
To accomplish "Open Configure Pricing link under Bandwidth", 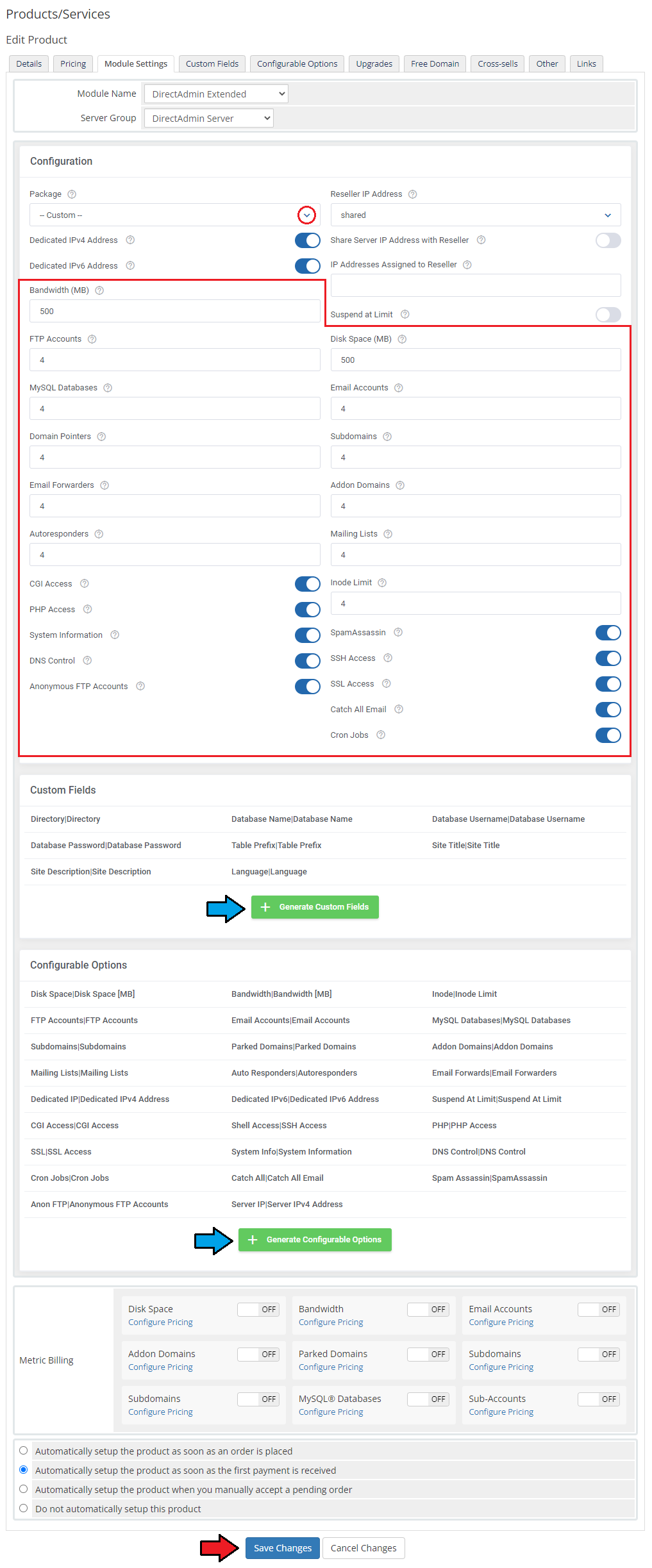I will click(x=331, y=1322).
